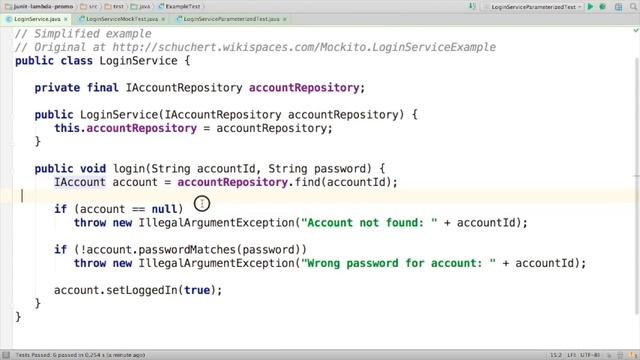The width and height of the screenshot is (640, 360).
Task: Open the run configuration dropdown
Action: (x=533, y=7)
